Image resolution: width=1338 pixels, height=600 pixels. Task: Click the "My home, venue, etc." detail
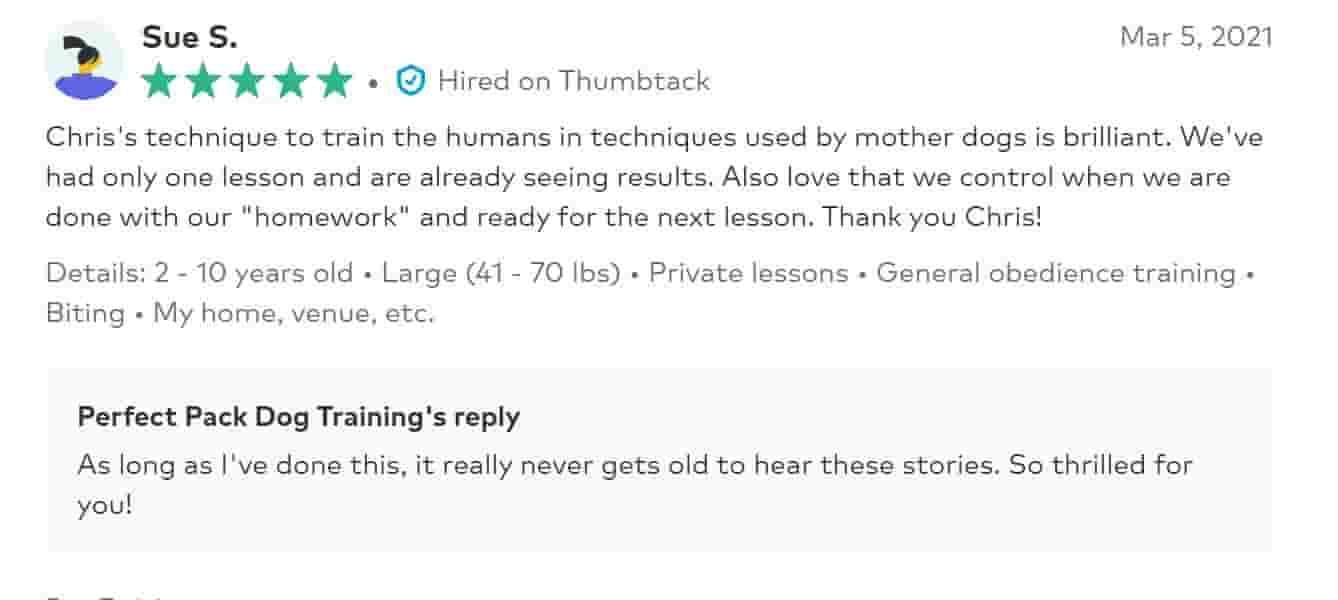point(294,313)
